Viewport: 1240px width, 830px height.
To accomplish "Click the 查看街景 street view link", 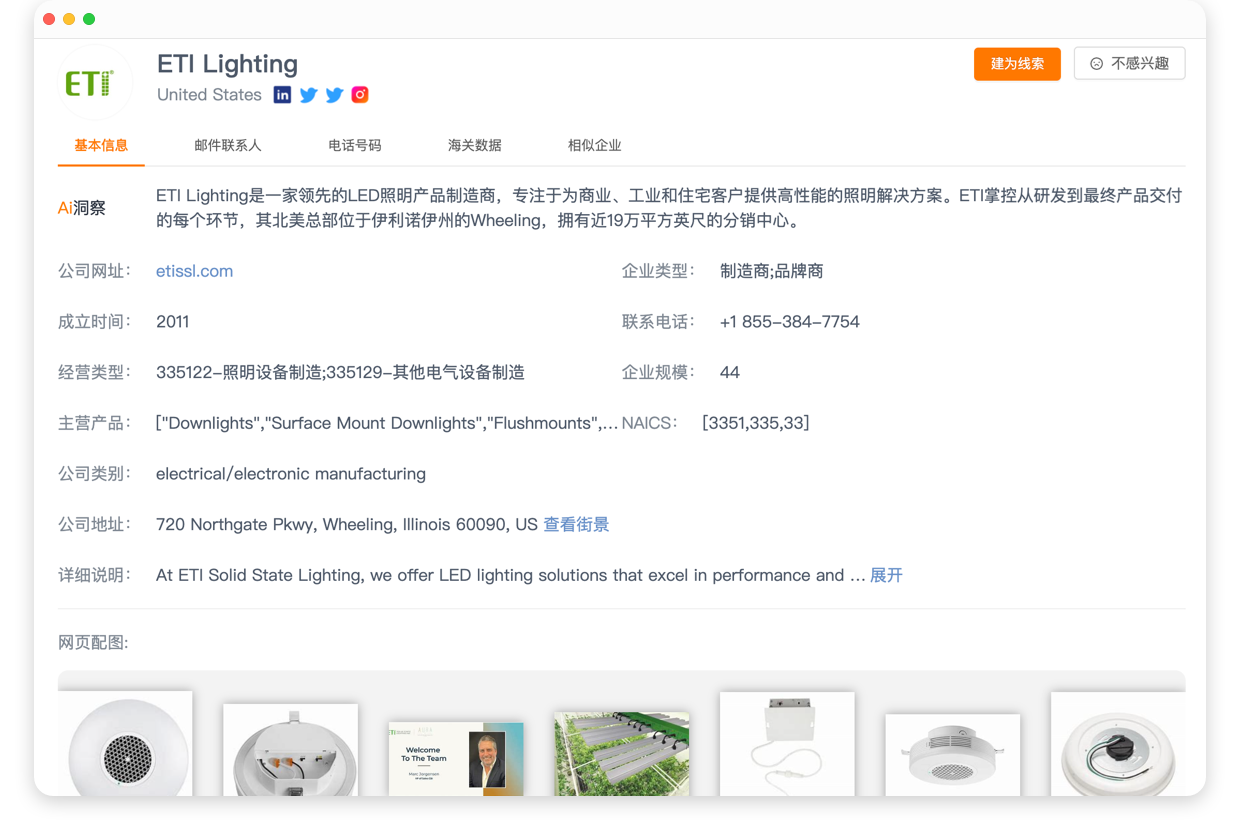I will click(577, 524).
